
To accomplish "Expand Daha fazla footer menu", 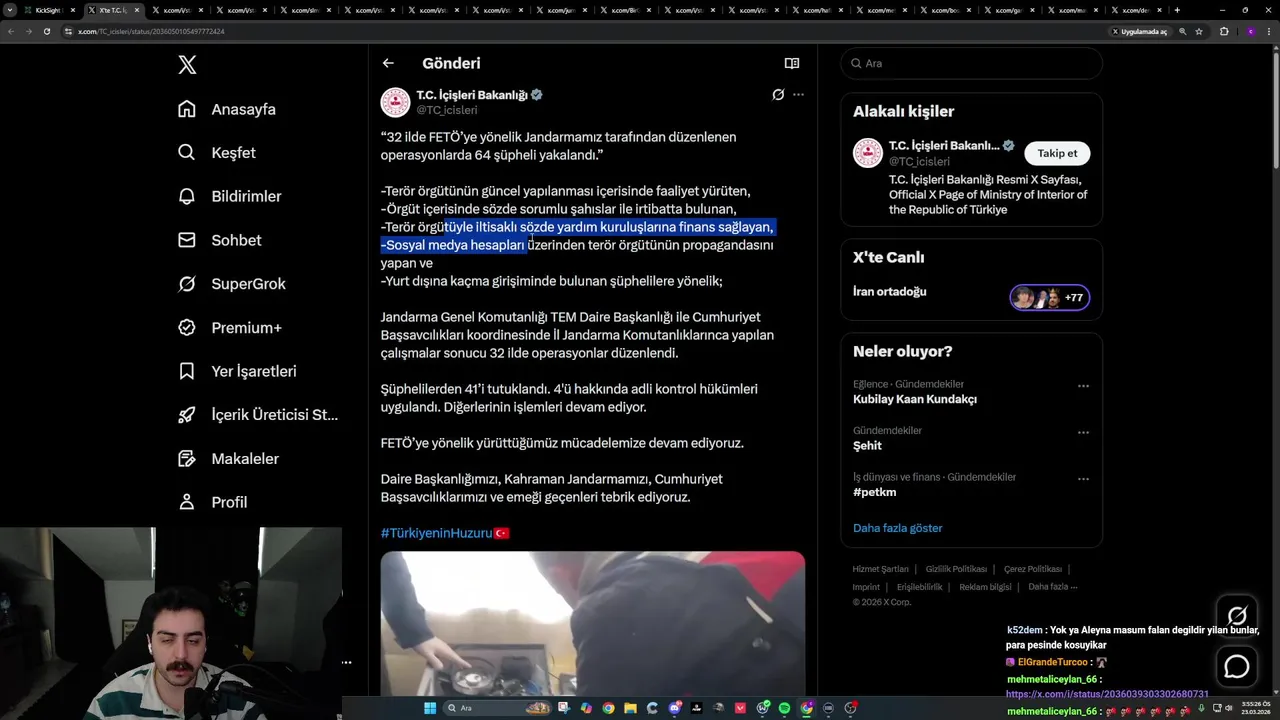I will (1052, 587).
